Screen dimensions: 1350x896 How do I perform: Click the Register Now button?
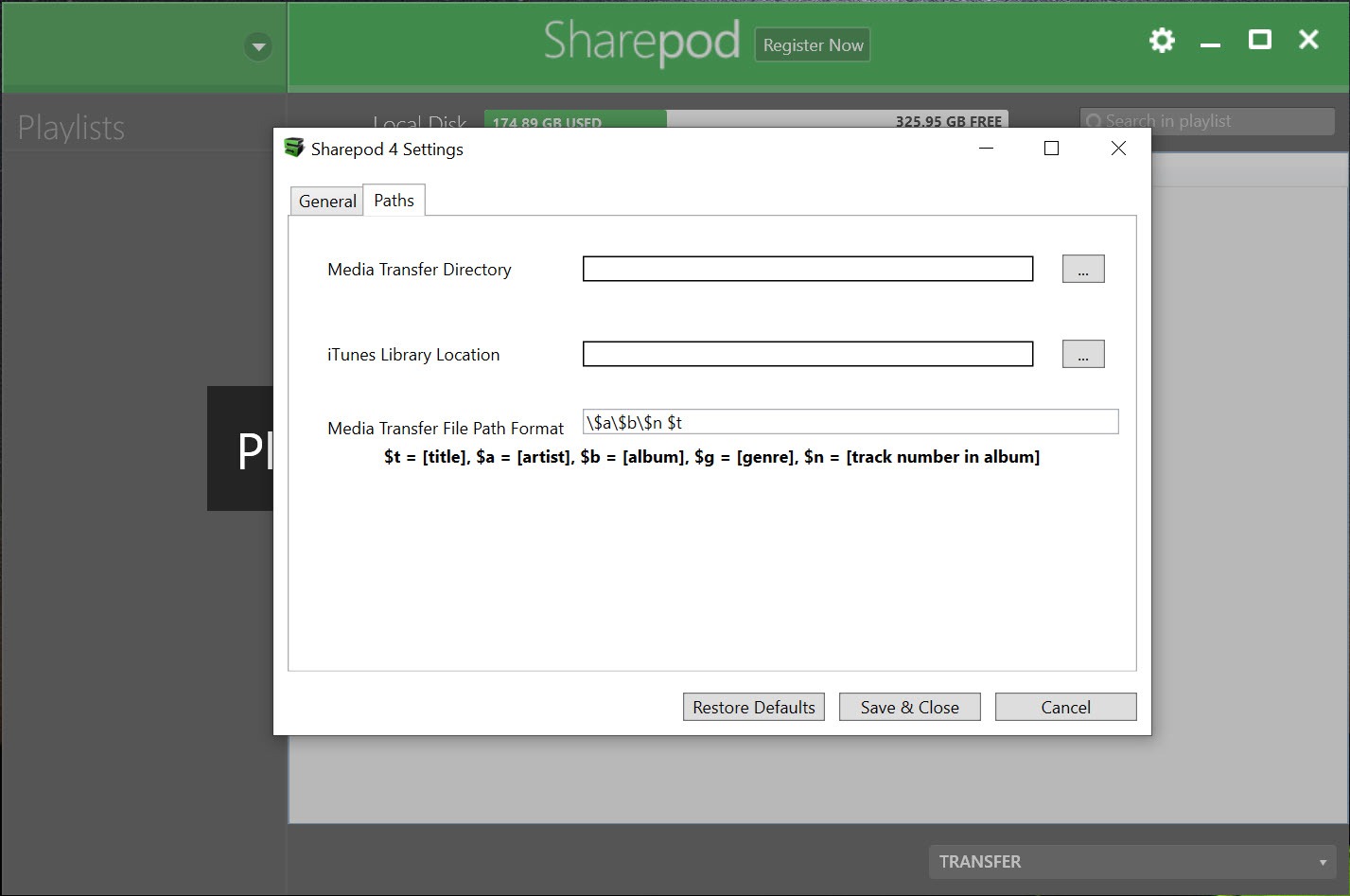click(x=813, y=44)
